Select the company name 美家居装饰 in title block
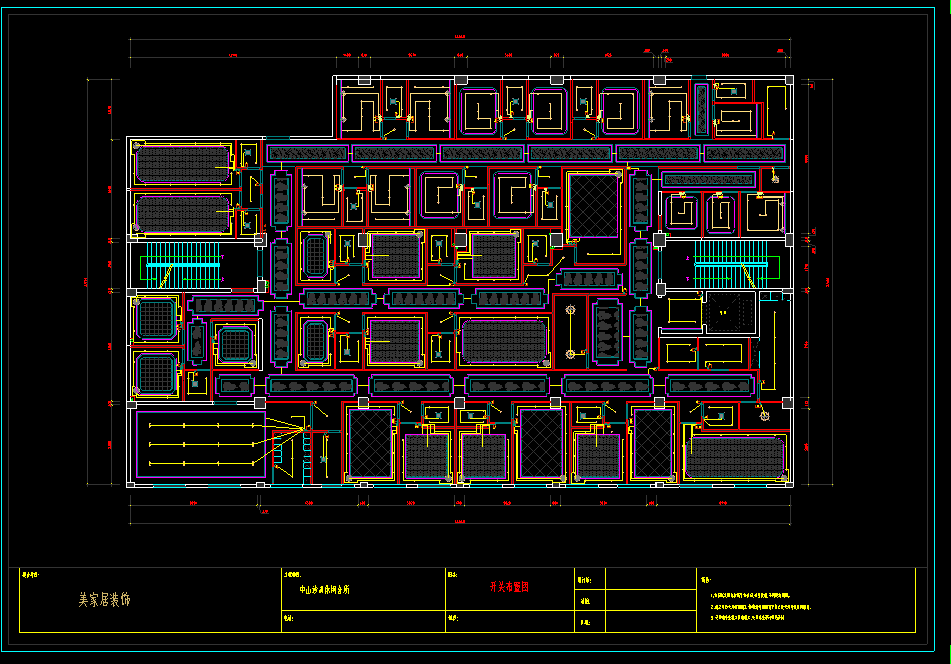 point(104,600)
